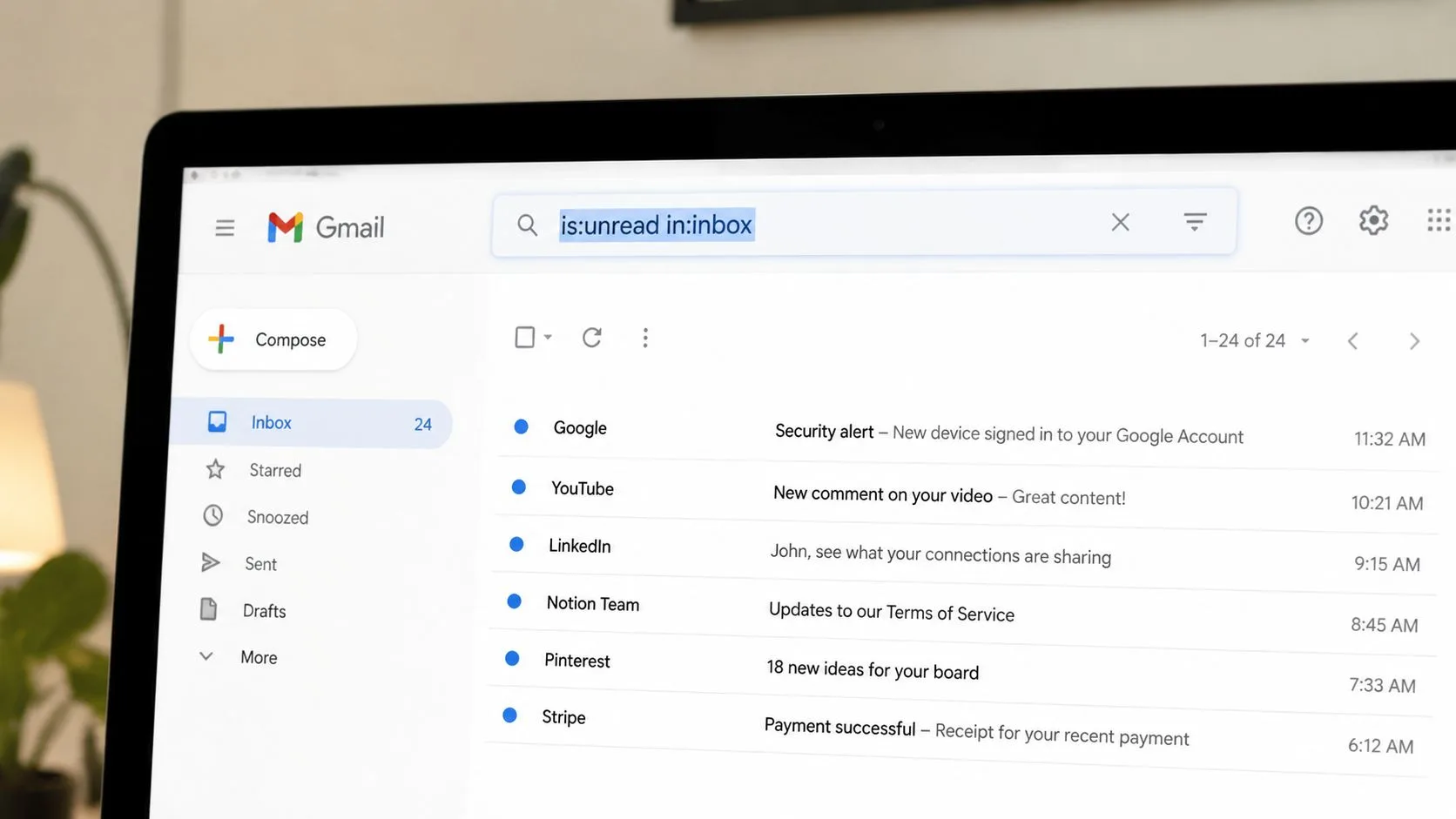Click the Sent paper-plane icon

point(210,562)
